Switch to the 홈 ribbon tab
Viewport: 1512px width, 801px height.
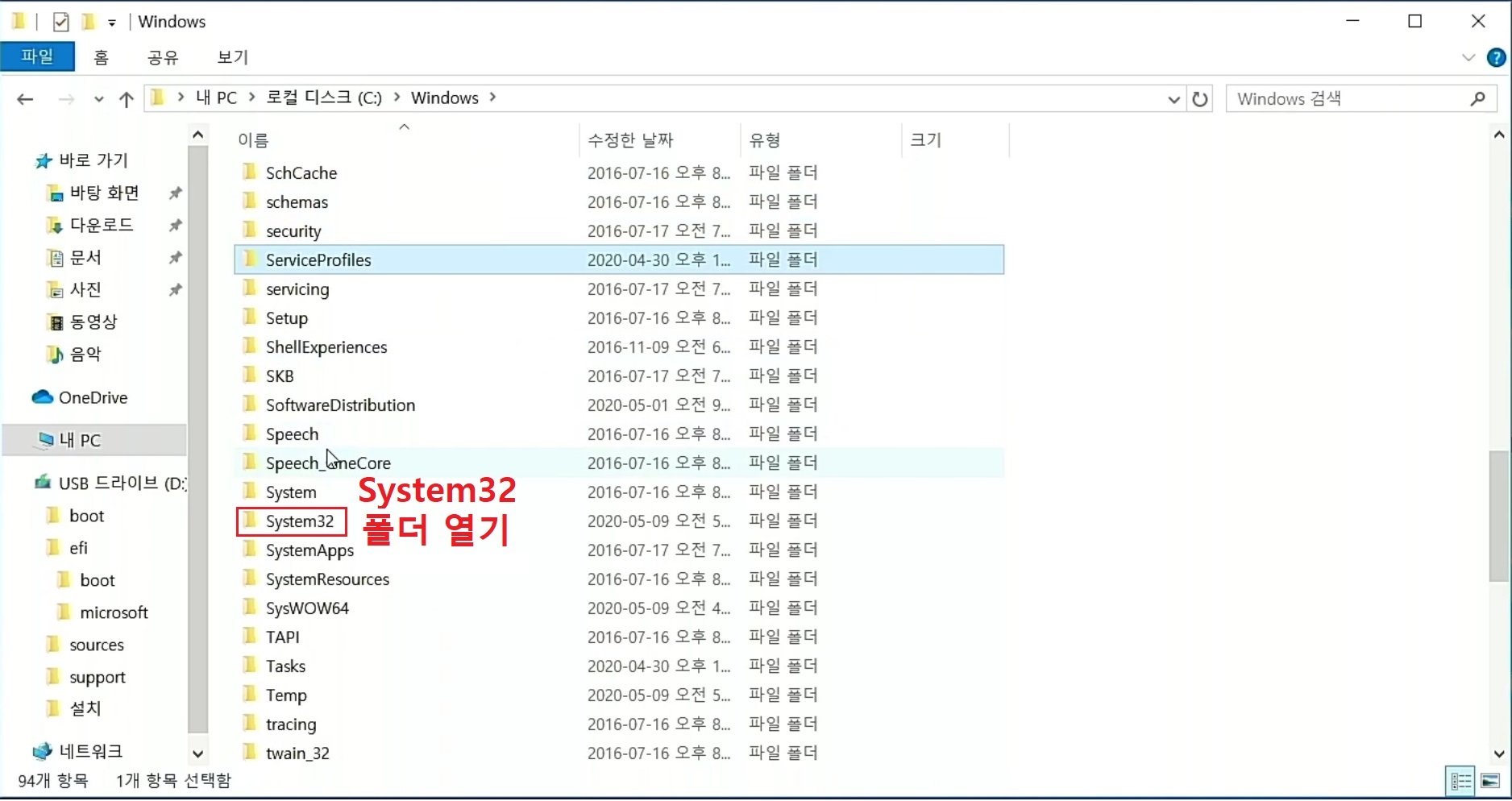(x=101, y=57)
